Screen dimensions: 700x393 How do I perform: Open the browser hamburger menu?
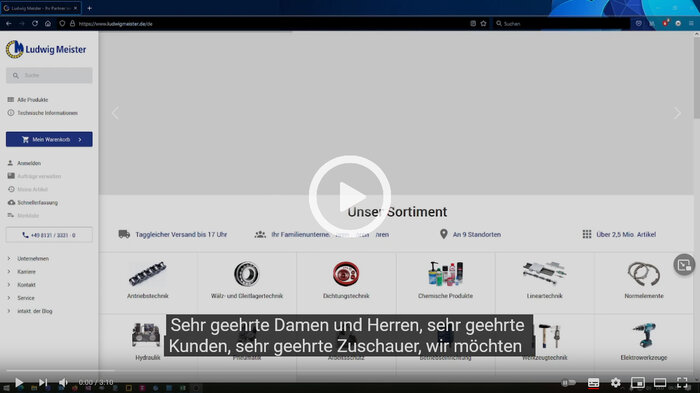pyautogui.click(x=691, y=24)
